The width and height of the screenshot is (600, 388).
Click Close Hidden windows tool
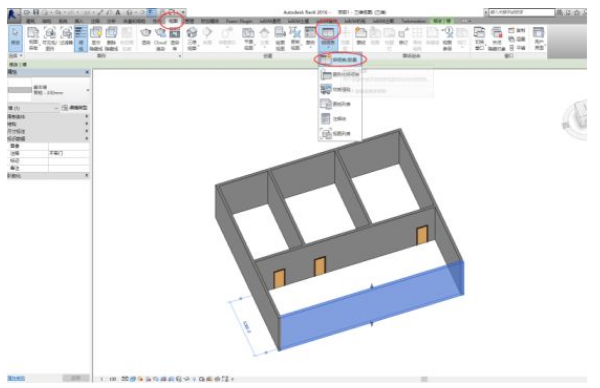(496, 39)
